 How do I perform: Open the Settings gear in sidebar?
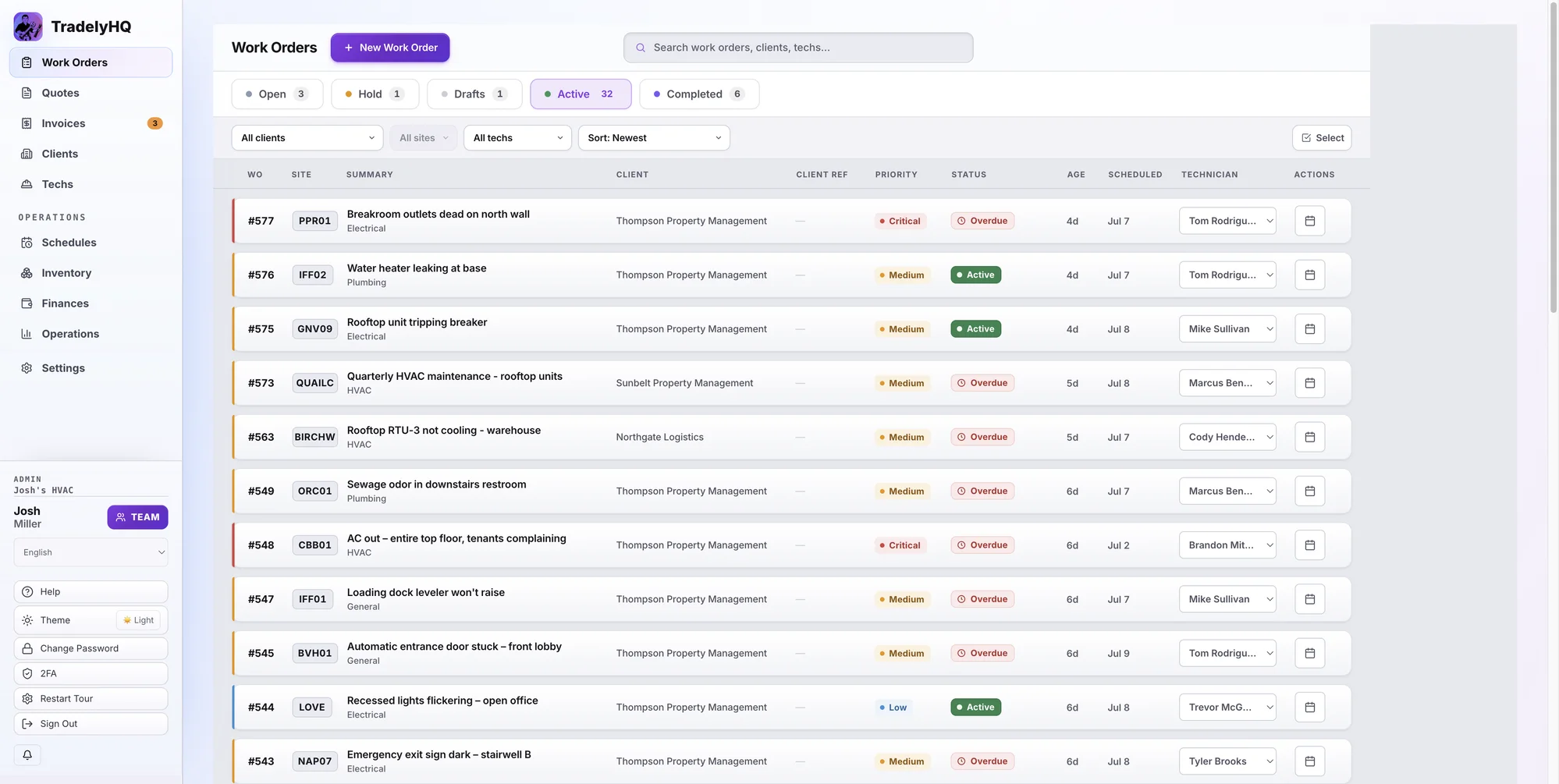(x=63, y=368)
